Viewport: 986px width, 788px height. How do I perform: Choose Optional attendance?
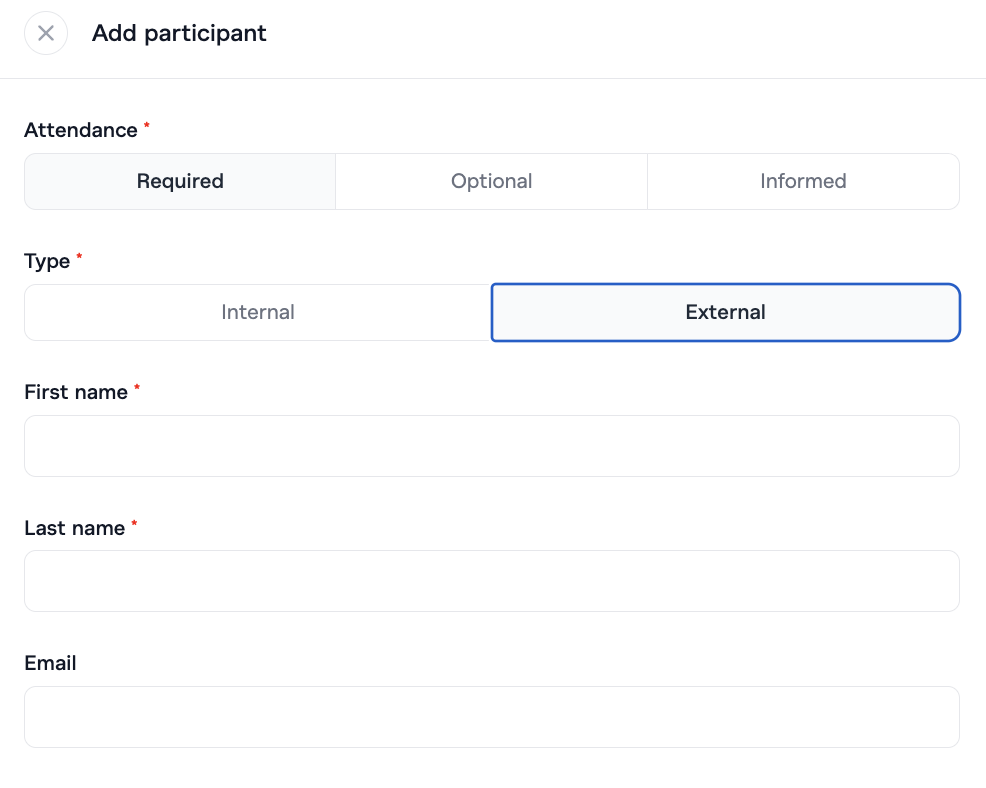click(x=491, y=181)
